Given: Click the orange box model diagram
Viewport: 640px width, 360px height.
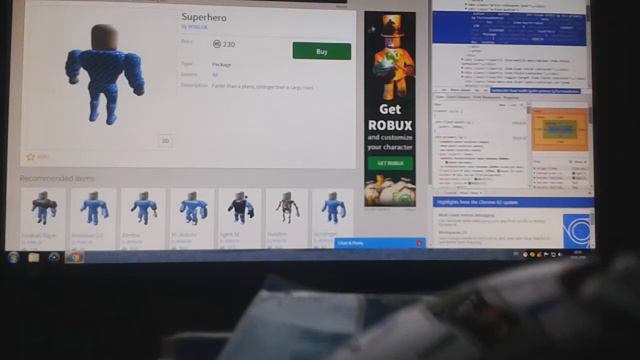Looking at the screenshot, I should (x=560, y=129).
